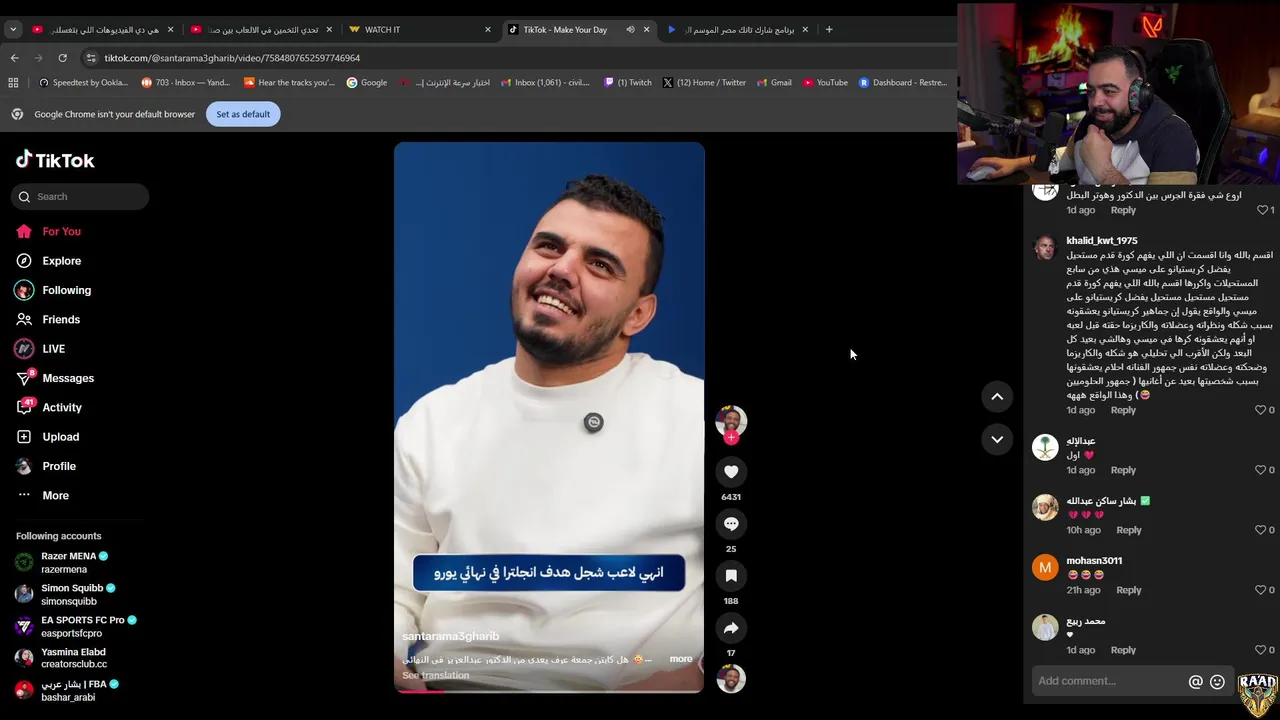Open khalid_kwt_1975 commenter avatar
Viewport: 1280px width, 720px height.
pyautogui.click(x=1045, y=248)
